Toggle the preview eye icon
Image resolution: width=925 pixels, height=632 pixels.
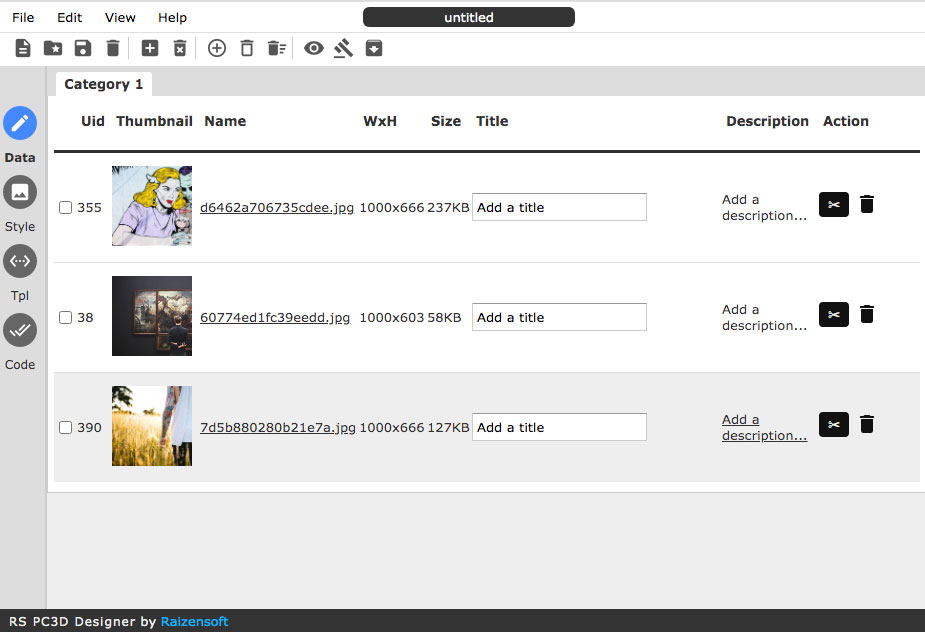click(314, 48)
